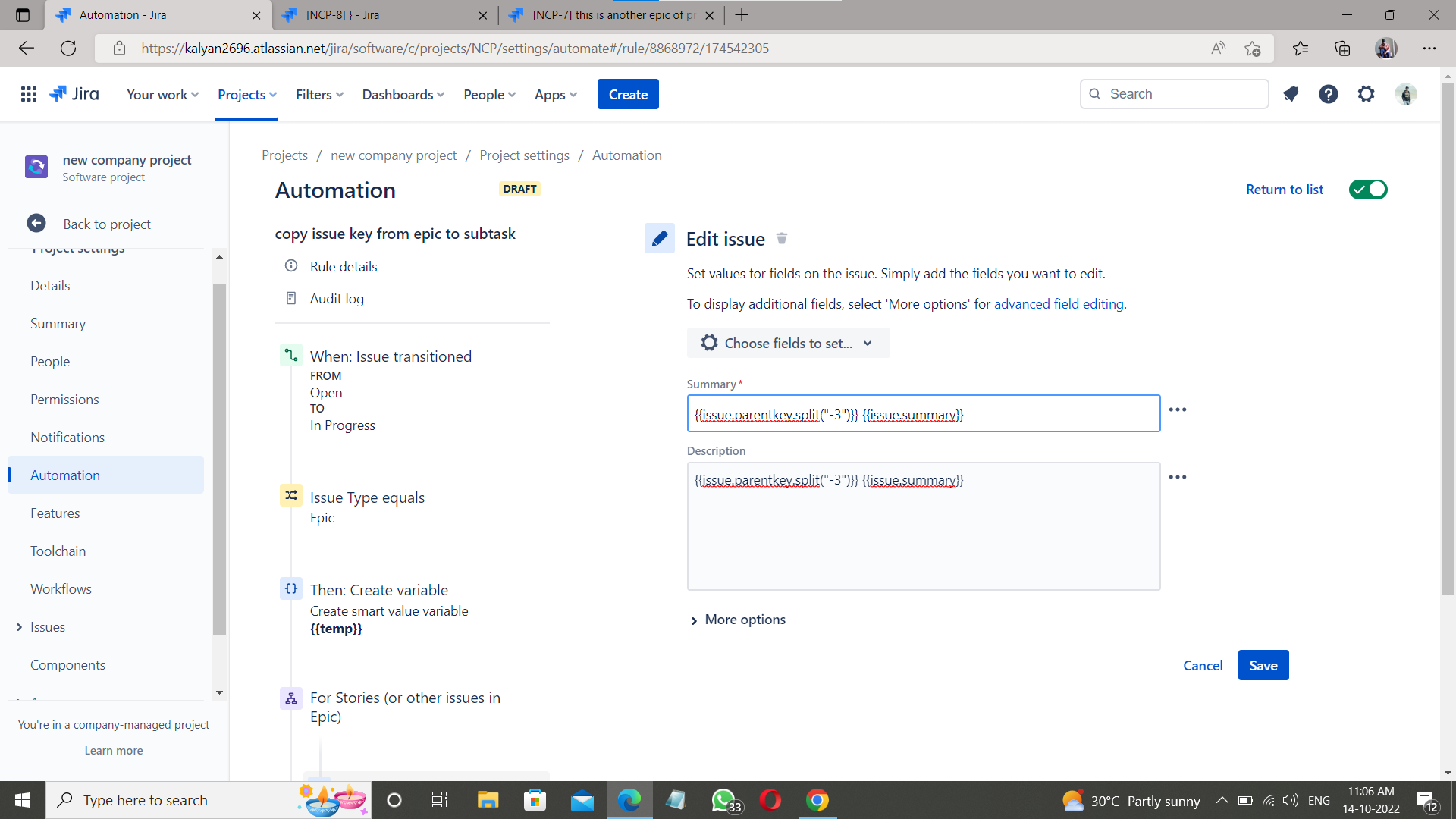Toggle the automation rule enabled switch

pyautogui.click(x=1368, y=190)
